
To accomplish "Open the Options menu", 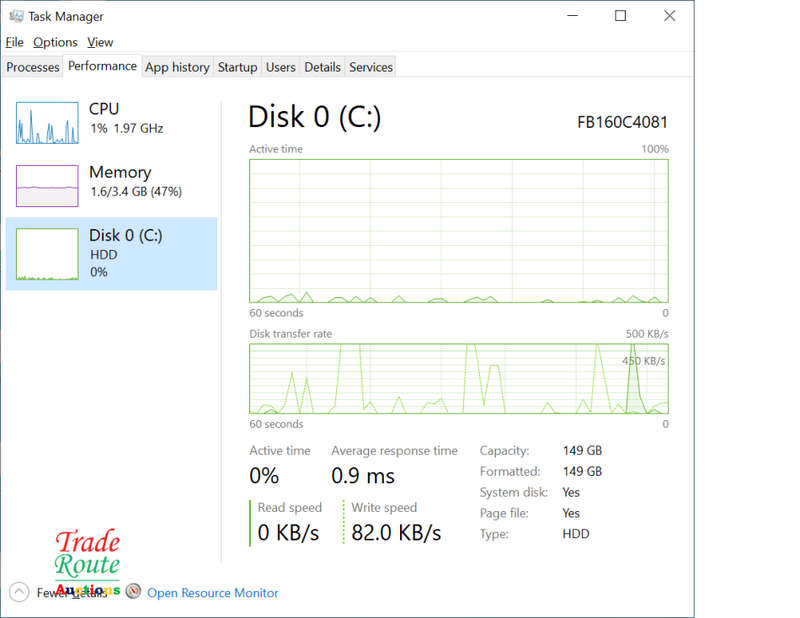I will click(55, 42).
